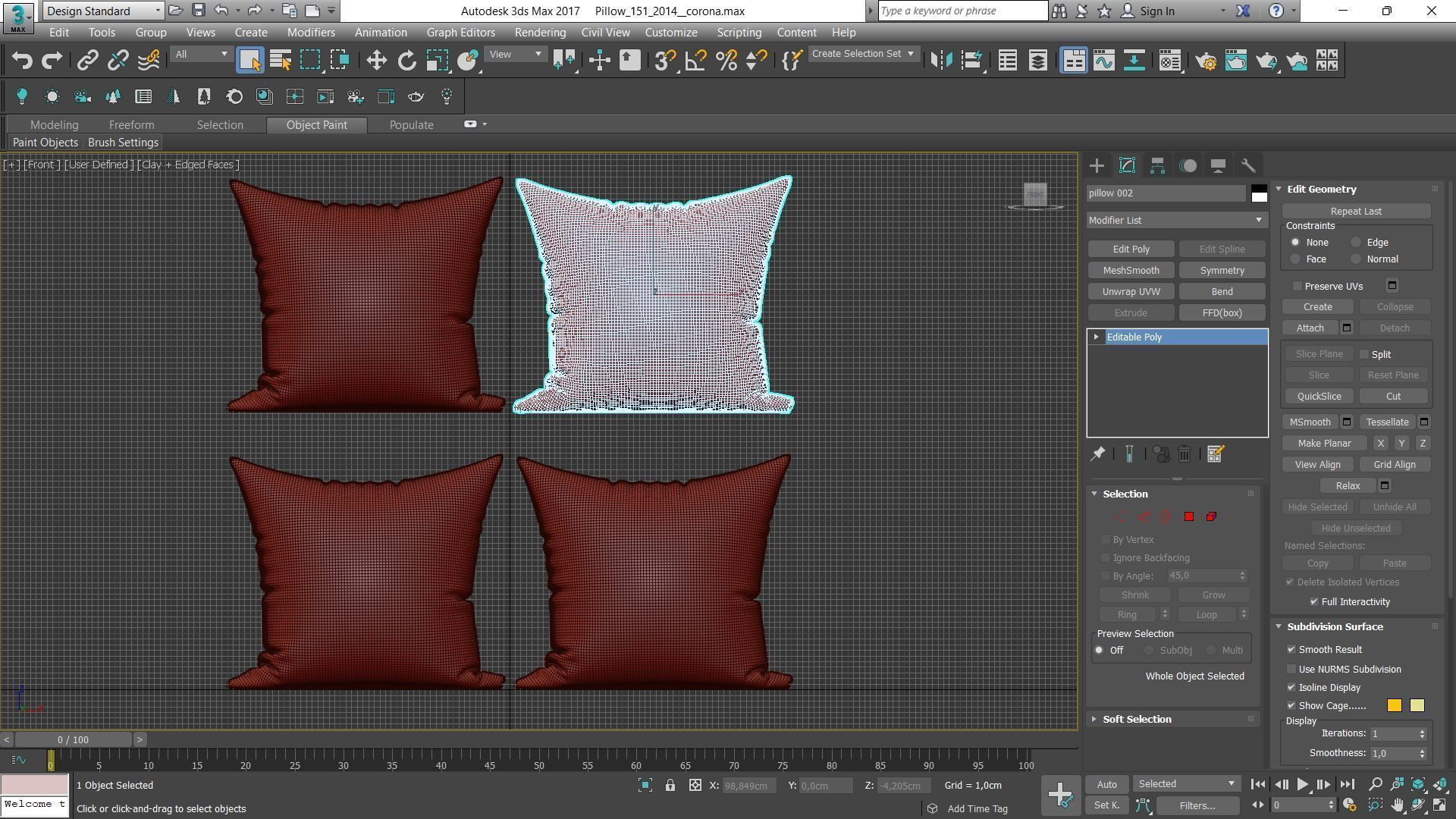Click the pale yellow Show Cage color swatch

tap(1417, 706)
